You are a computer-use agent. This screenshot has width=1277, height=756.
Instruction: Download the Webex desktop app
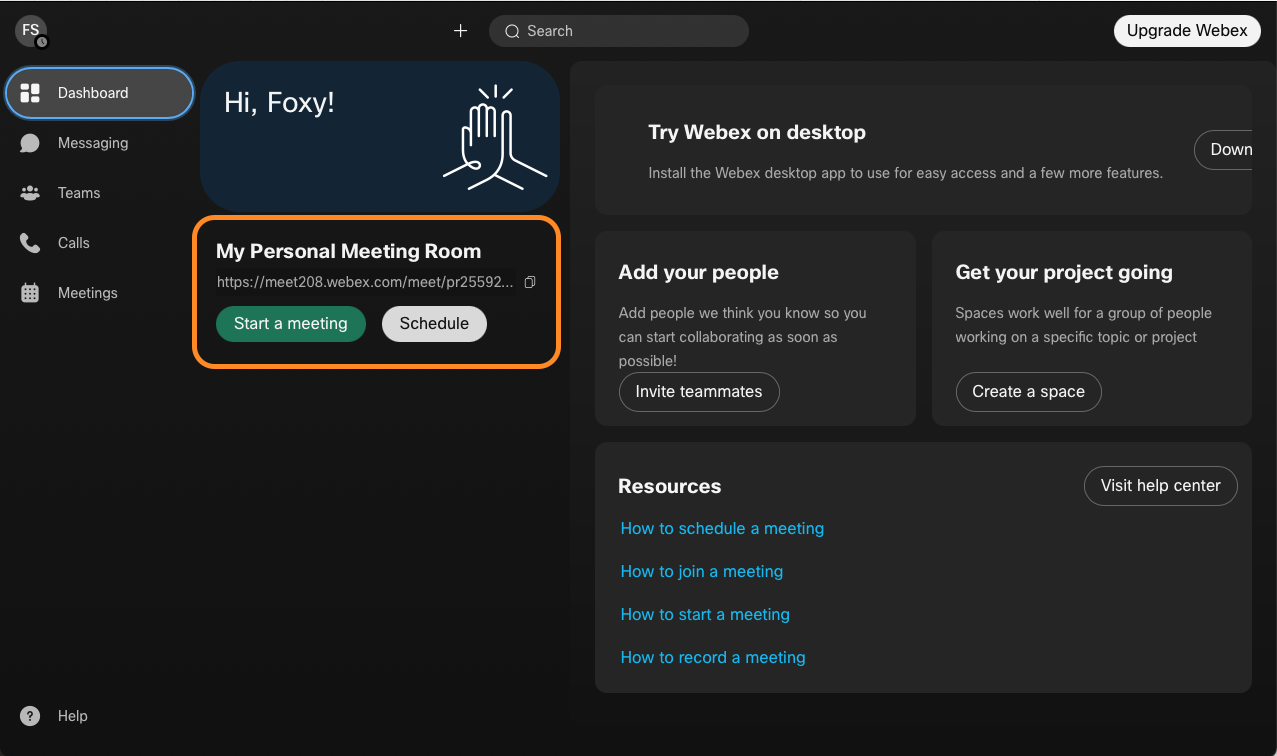tap(1237, 149)
